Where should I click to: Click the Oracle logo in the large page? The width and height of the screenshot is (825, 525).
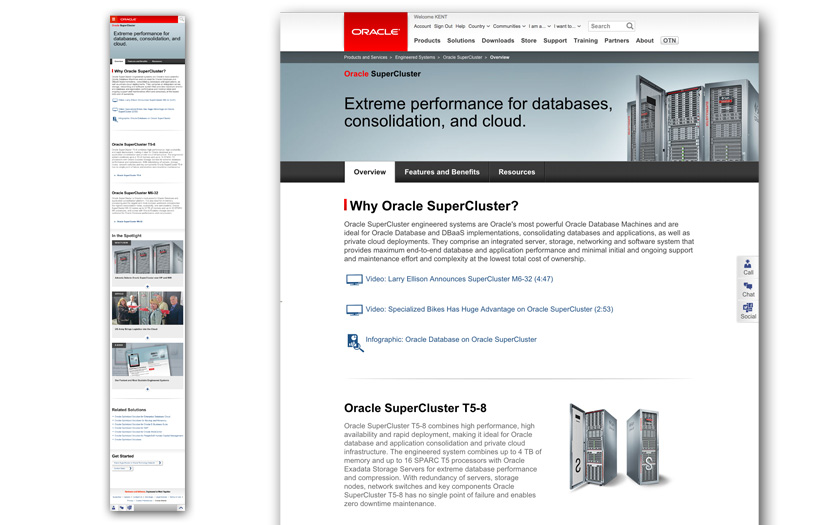point(375,31)
